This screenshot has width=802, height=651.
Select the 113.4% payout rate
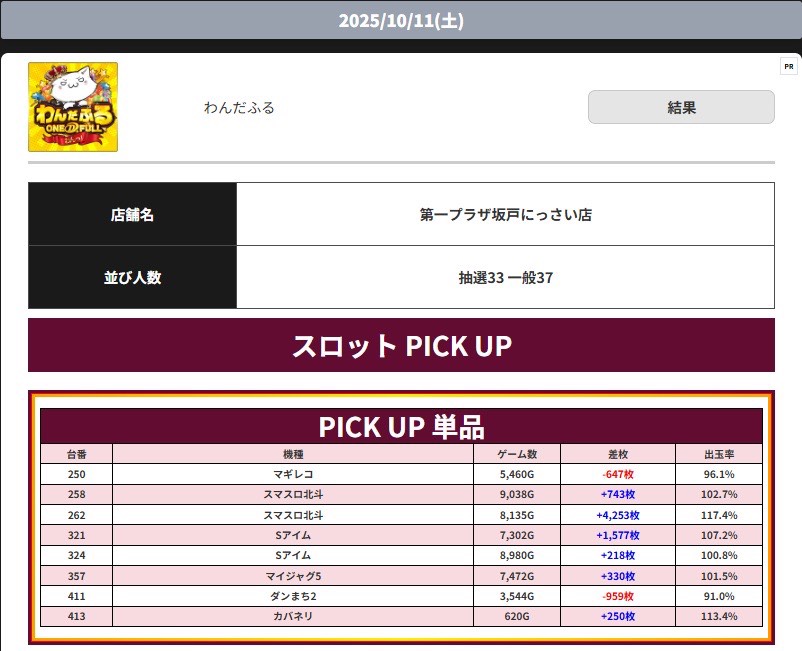click(x=719, y=616)
